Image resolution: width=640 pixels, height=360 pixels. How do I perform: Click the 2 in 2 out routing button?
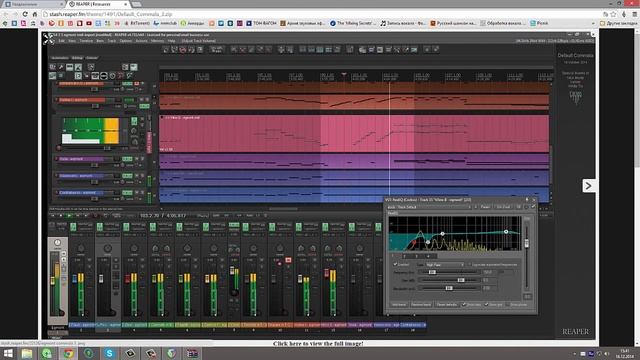coord(503,207)
